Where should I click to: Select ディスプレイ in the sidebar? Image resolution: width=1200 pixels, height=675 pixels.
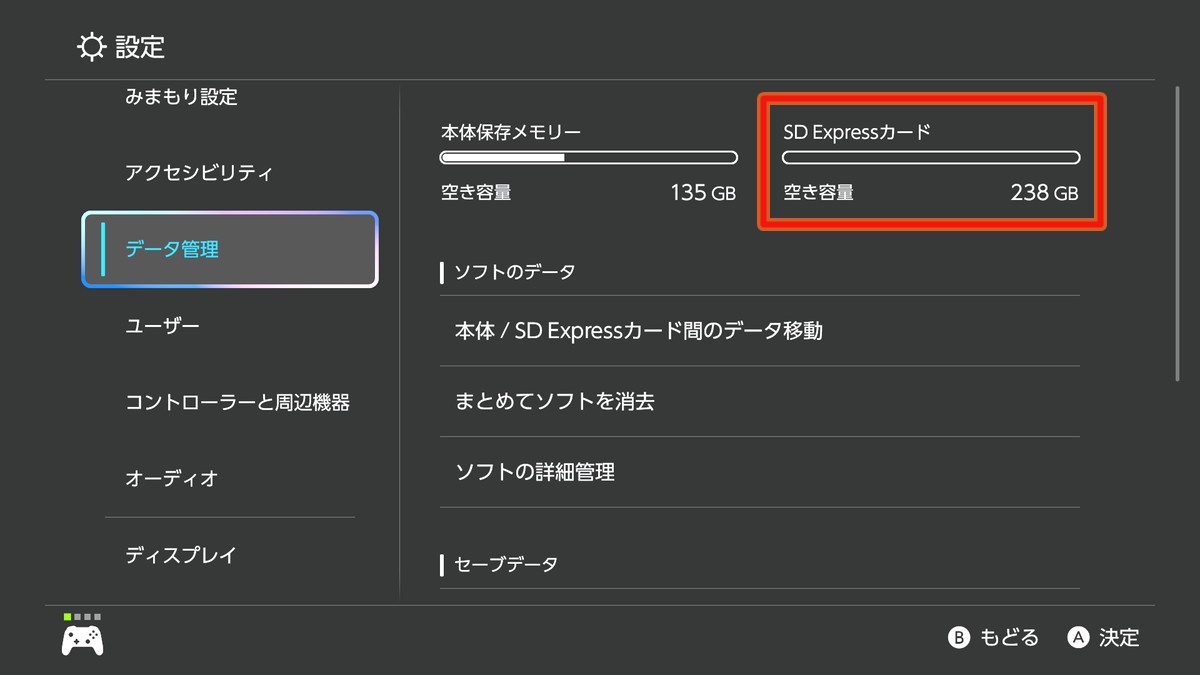tap(181, 555)
